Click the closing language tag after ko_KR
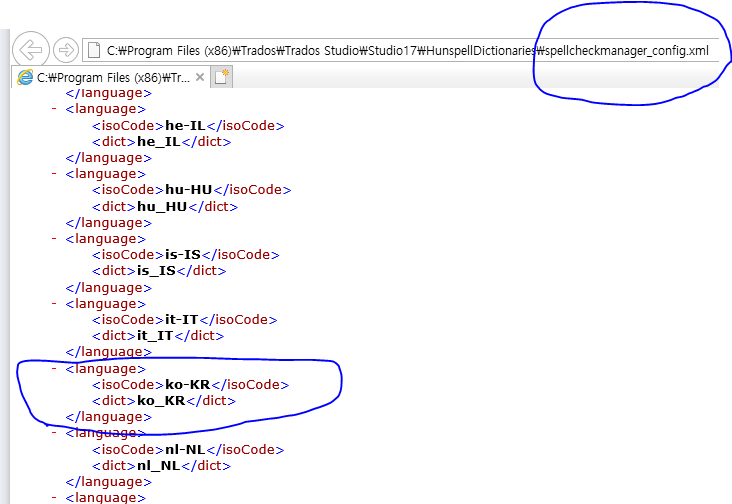Screen dimensions: 732x504 108,417
